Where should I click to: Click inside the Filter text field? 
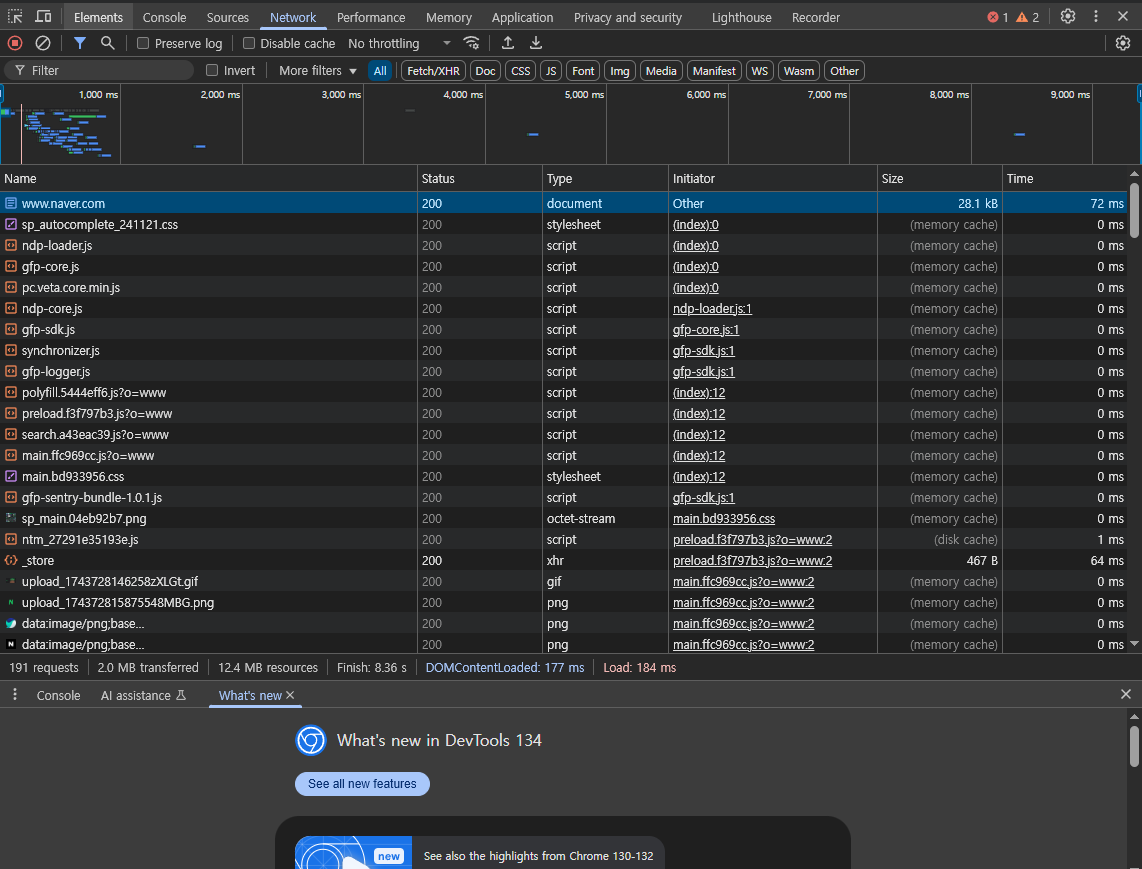[100, 70]
